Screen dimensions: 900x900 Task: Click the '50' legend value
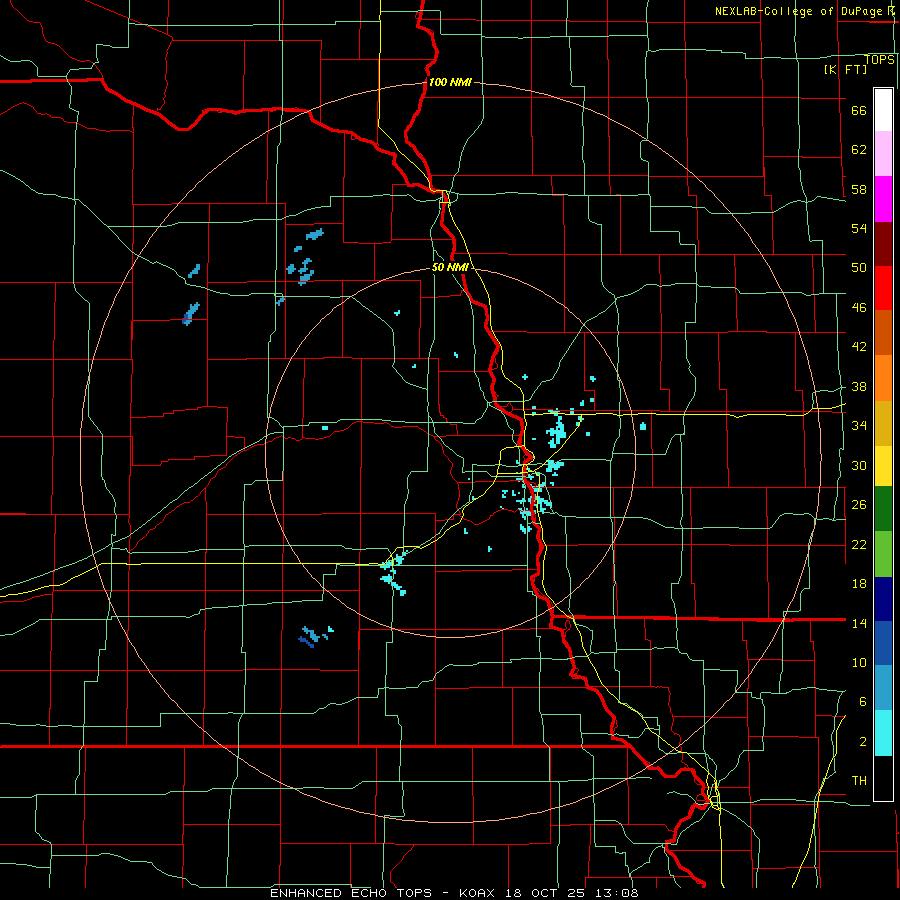(x=859, y=268)
